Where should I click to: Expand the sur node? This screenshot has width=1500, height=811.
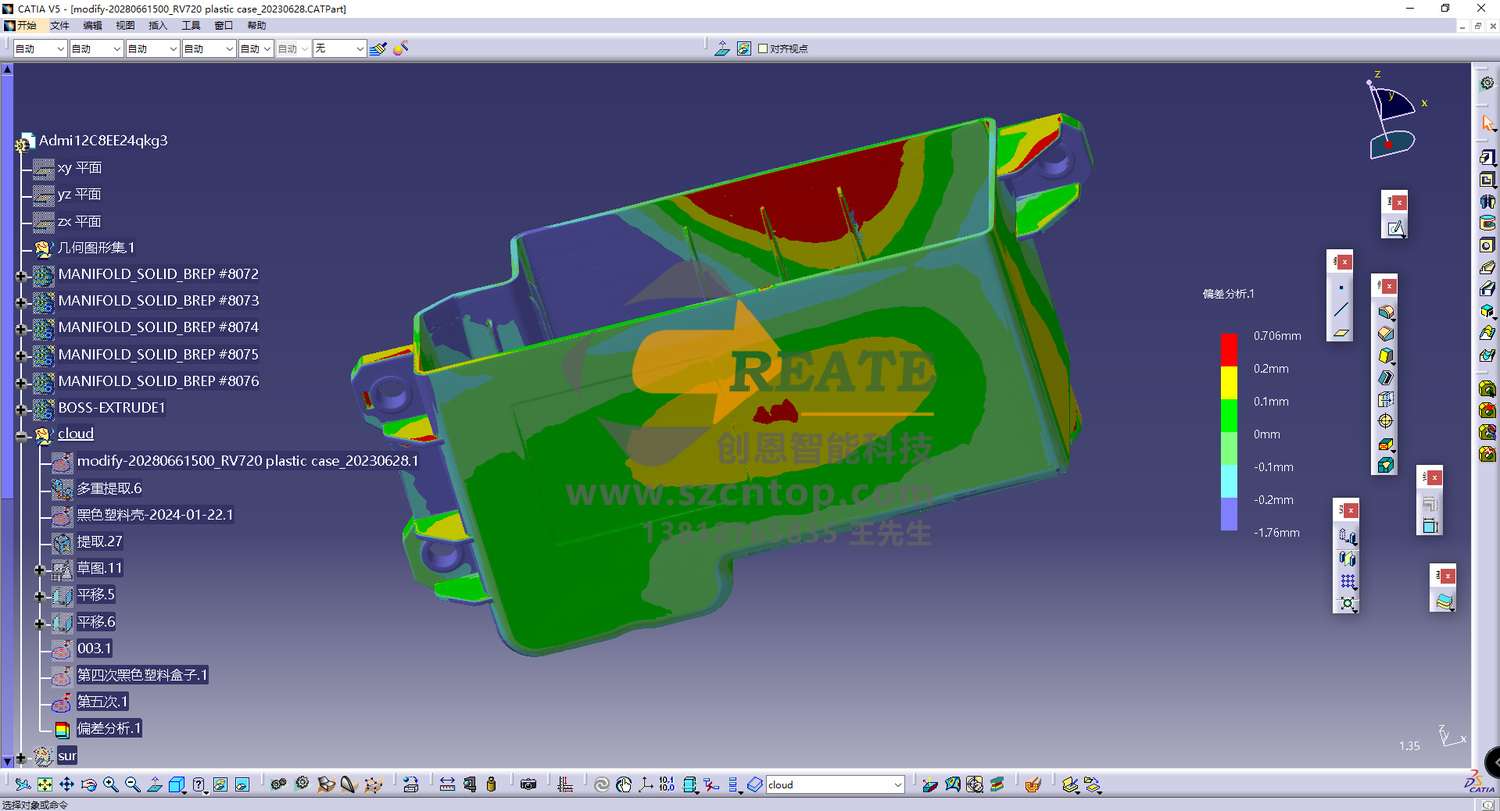point(21,756)
